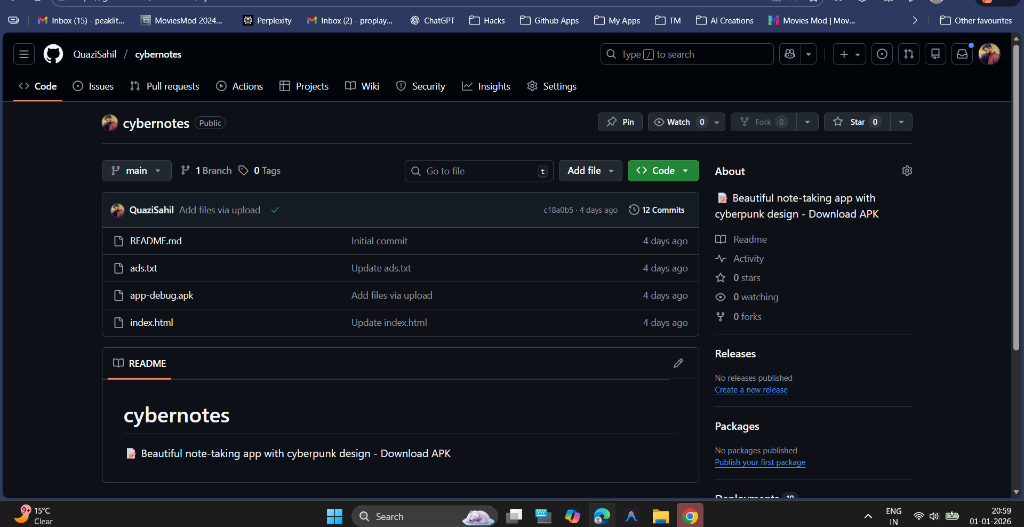View the 12 Commits history link

click(657, 210)
